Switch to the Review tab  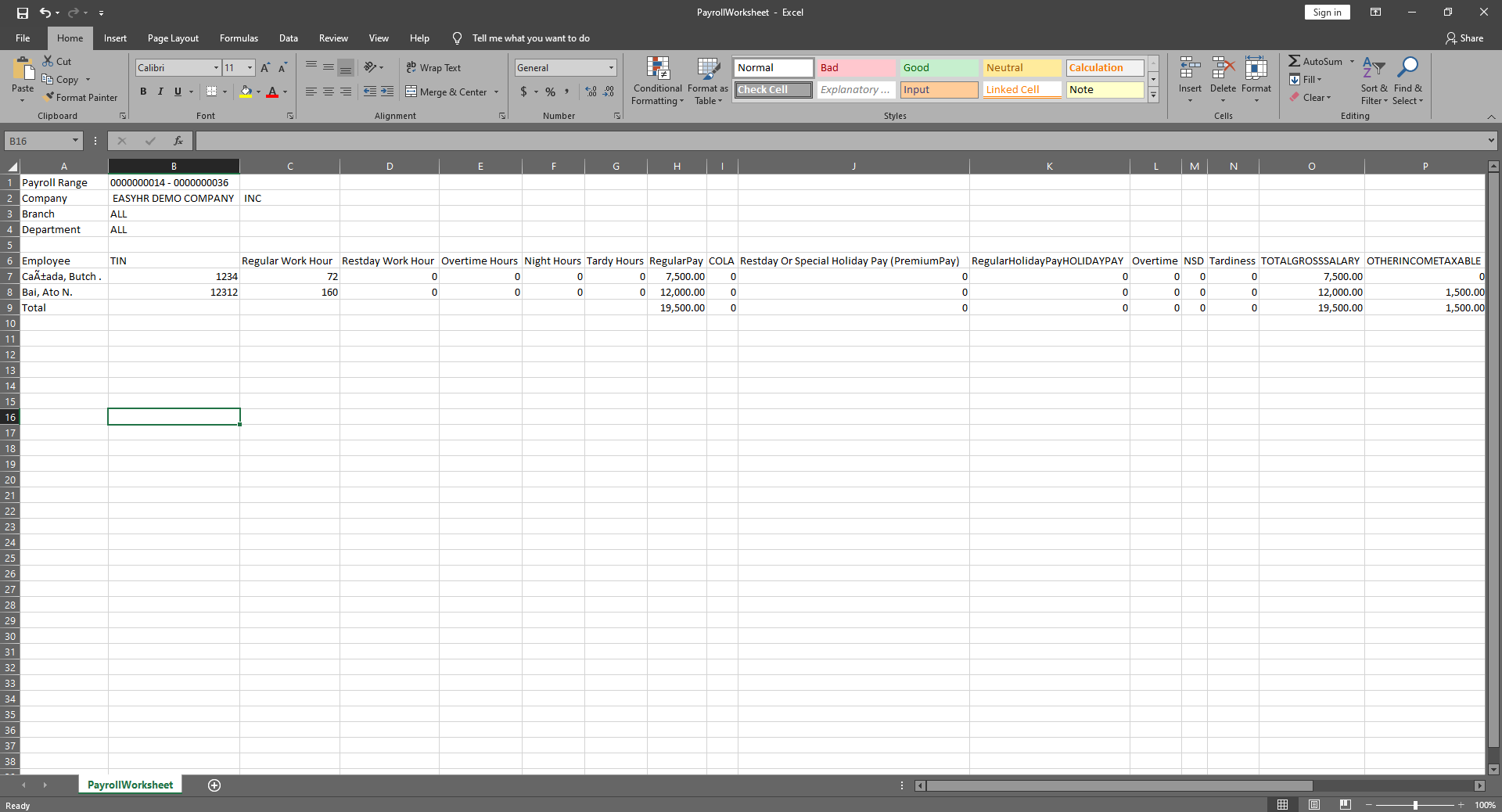(333, 38)
